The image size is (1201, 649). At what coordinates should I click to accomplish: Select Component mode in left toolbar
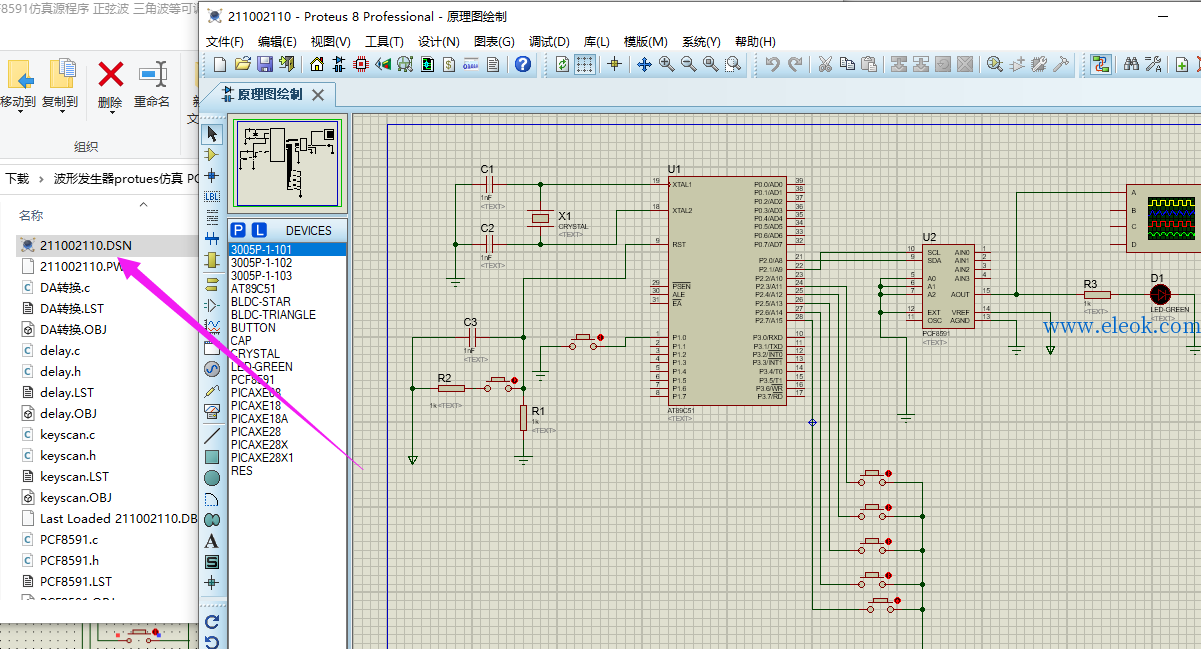[212, 155]
